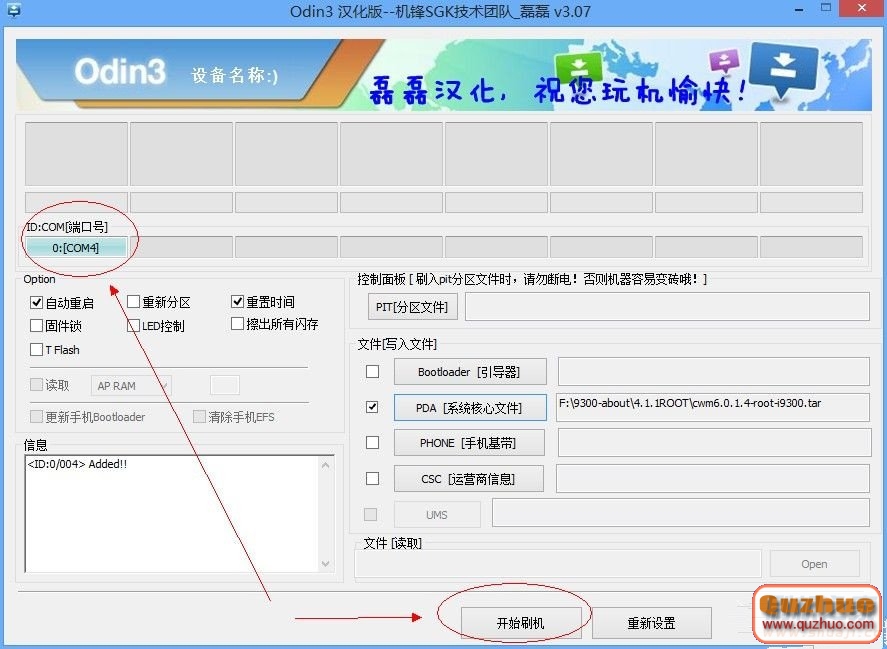Click the Odin3 banner logo
Viewport: 887px width, 649px height.
click(120, 72)
